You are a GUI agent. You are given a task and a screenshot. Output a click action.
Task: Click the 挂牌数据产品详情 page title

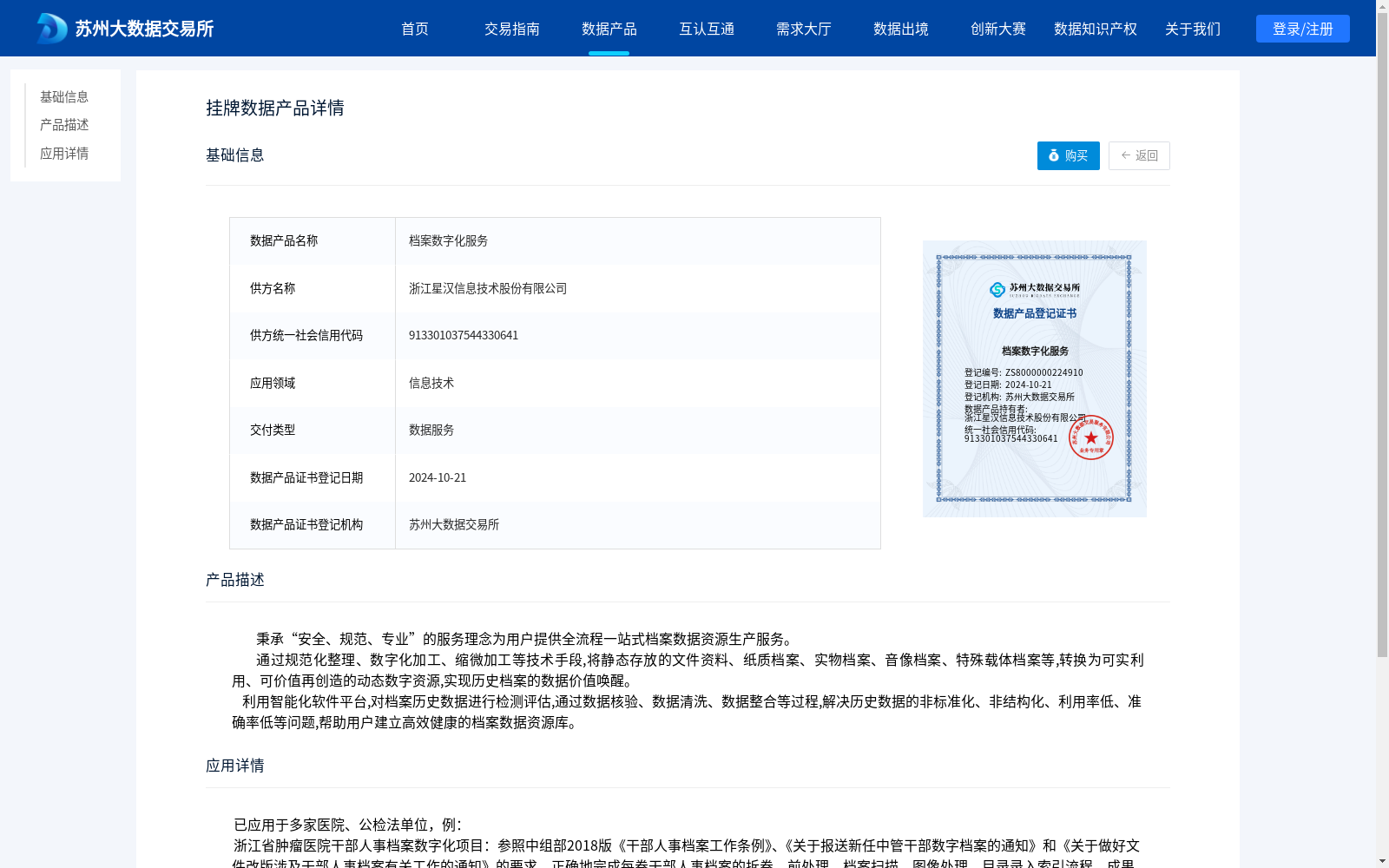275,108
